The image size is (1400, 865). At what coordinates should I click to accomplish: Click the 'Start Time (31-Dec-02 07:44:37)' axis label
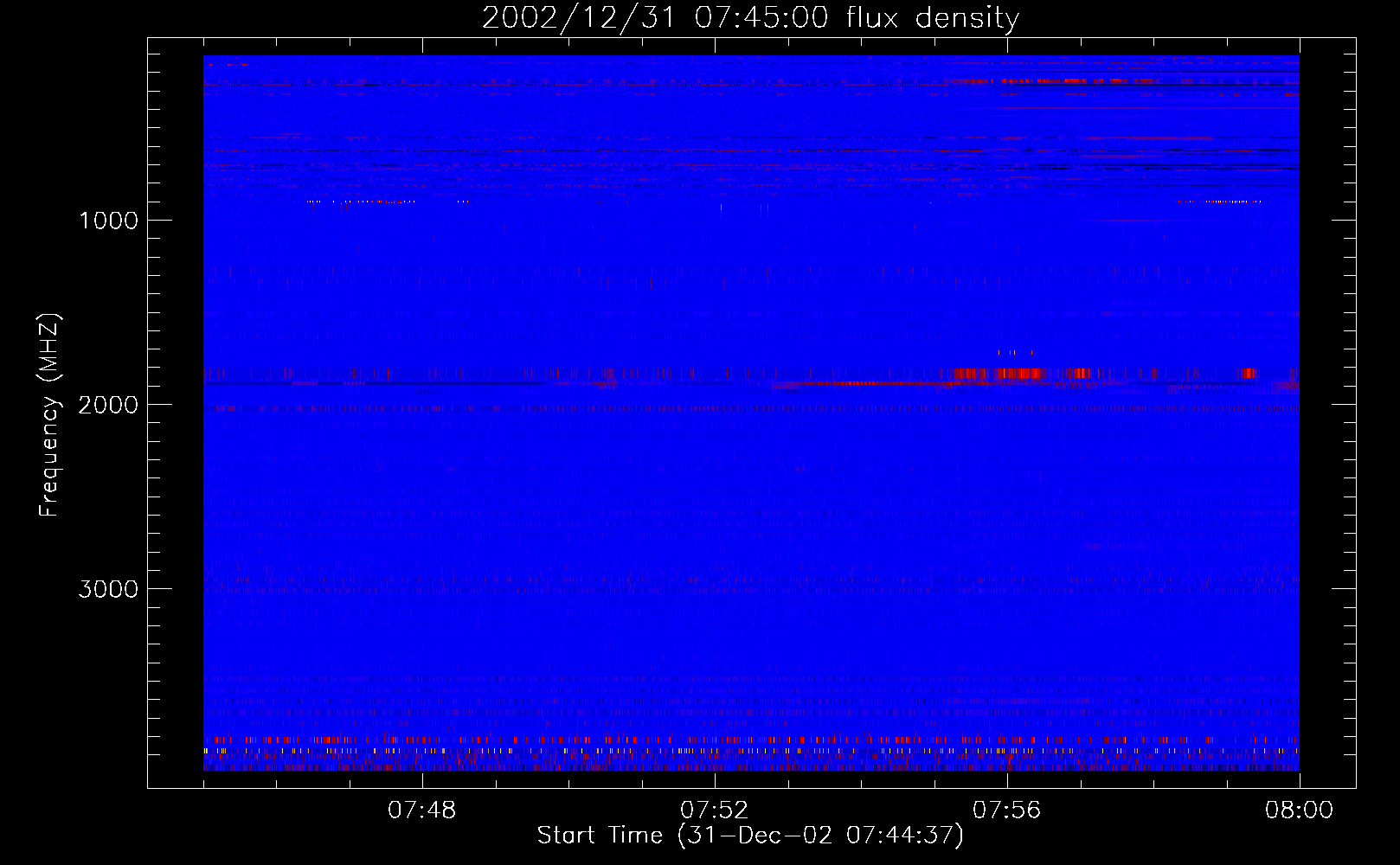click(750, 836)
